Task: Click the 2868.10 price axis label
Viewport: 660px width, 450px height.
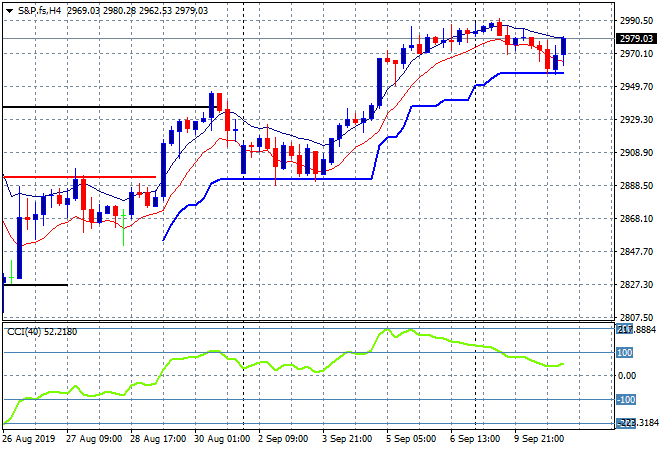Action: coord(636,219)
